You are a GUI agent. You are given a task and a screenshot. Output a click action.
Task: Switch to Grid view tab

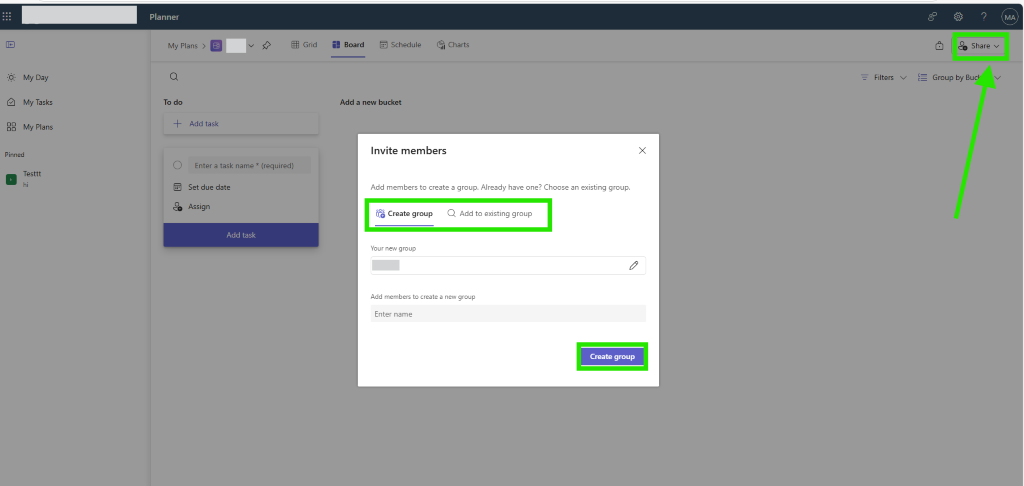coord(304,45)
